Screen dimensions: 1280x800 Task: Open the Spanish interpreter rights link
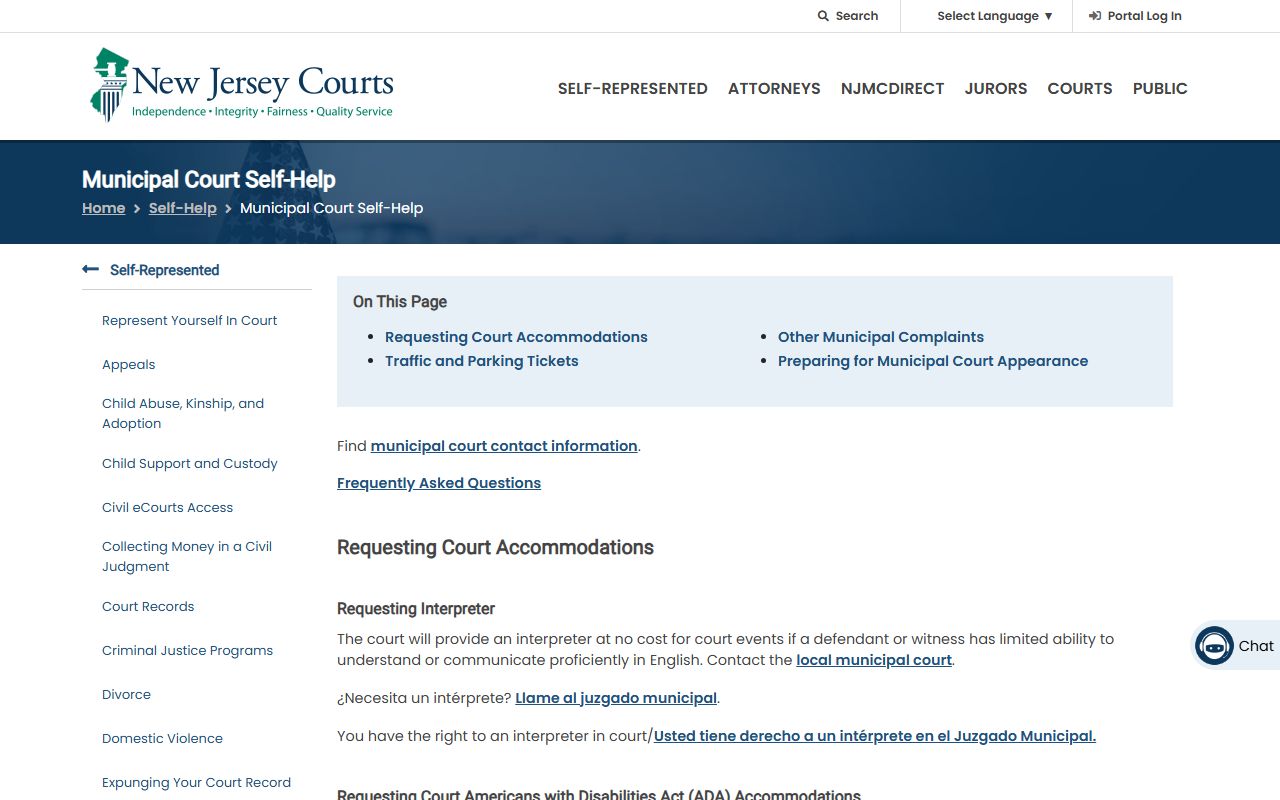tap(875, 736)
